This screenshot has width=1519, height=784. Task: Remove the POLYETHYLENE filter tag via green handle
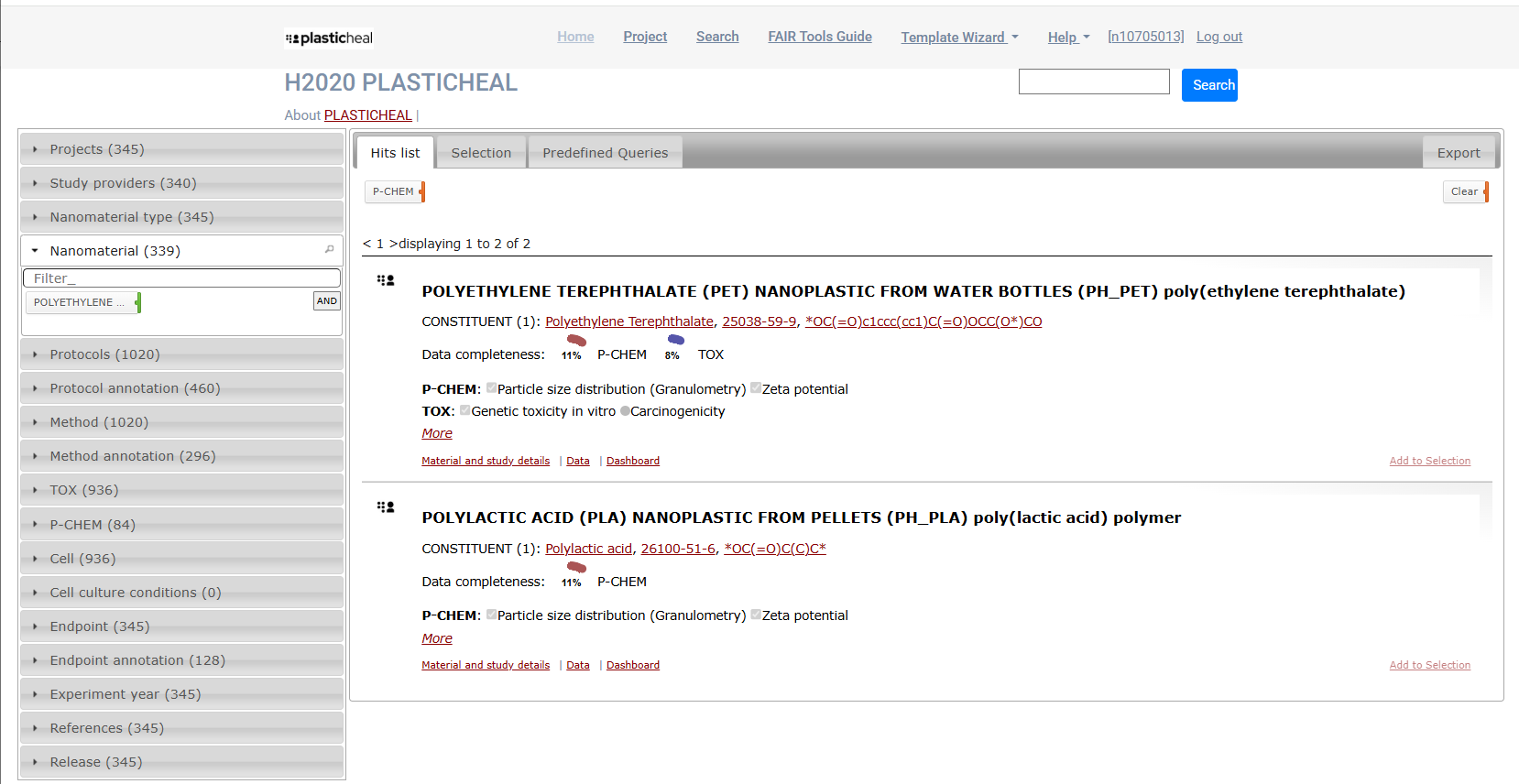138,302
